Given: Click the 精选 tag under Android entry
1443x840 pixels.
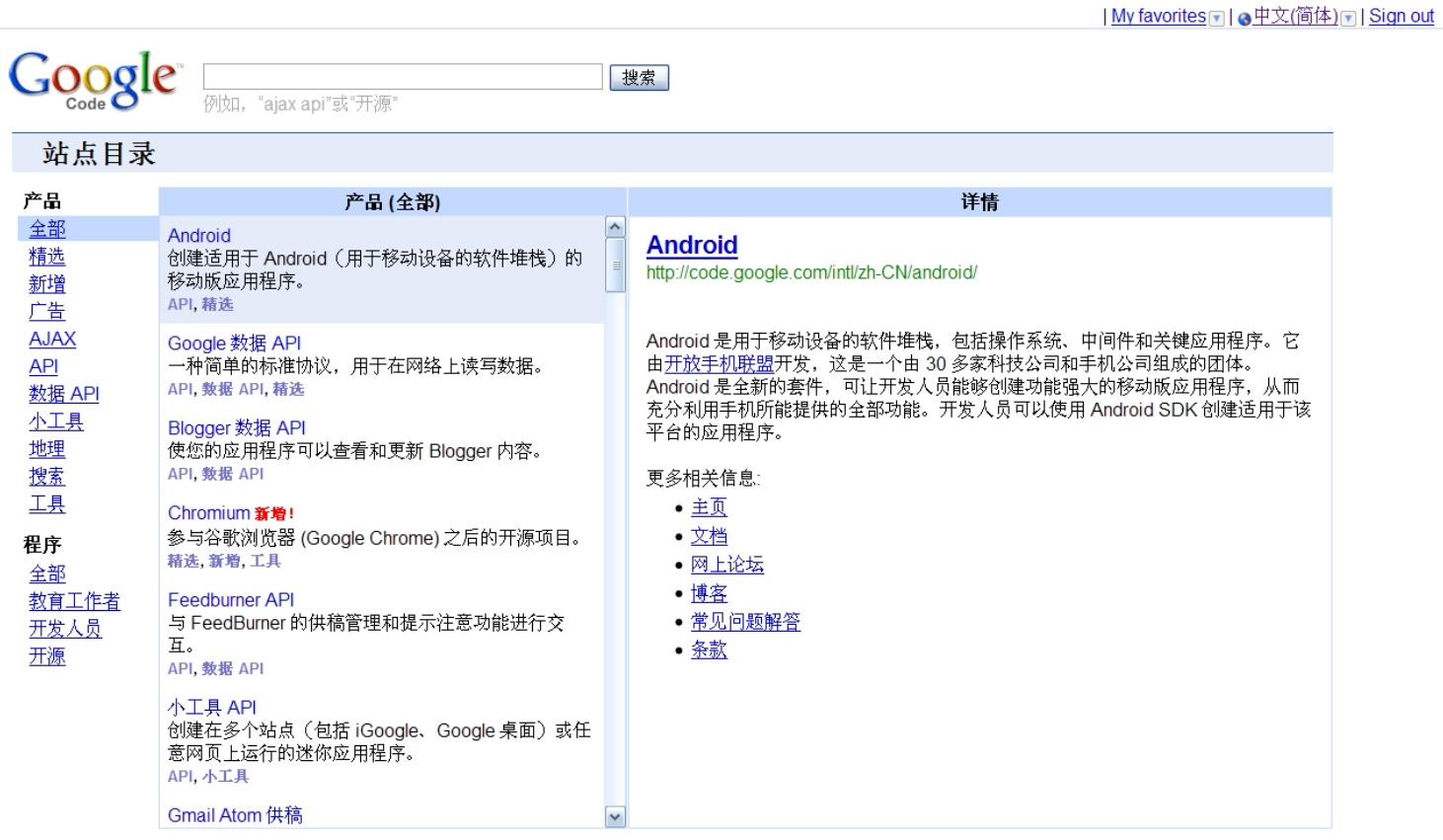Looking at the screenshot, I should (x=218, y=305).
